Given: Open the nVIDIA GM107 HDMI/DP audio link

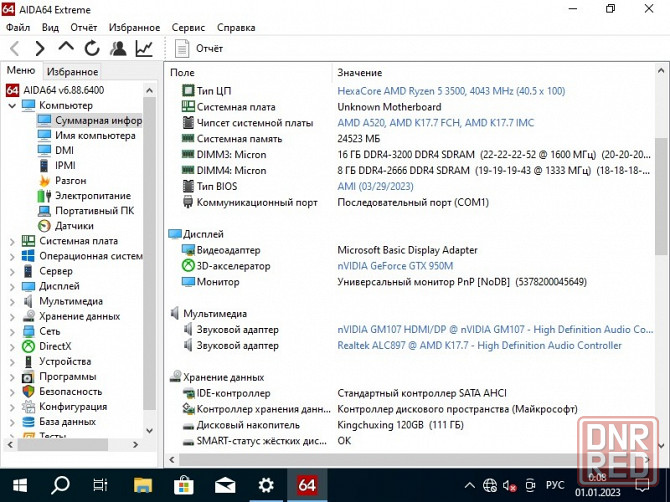Looking at the screenshot, I should pyautogui.click(x=495, y=329).
